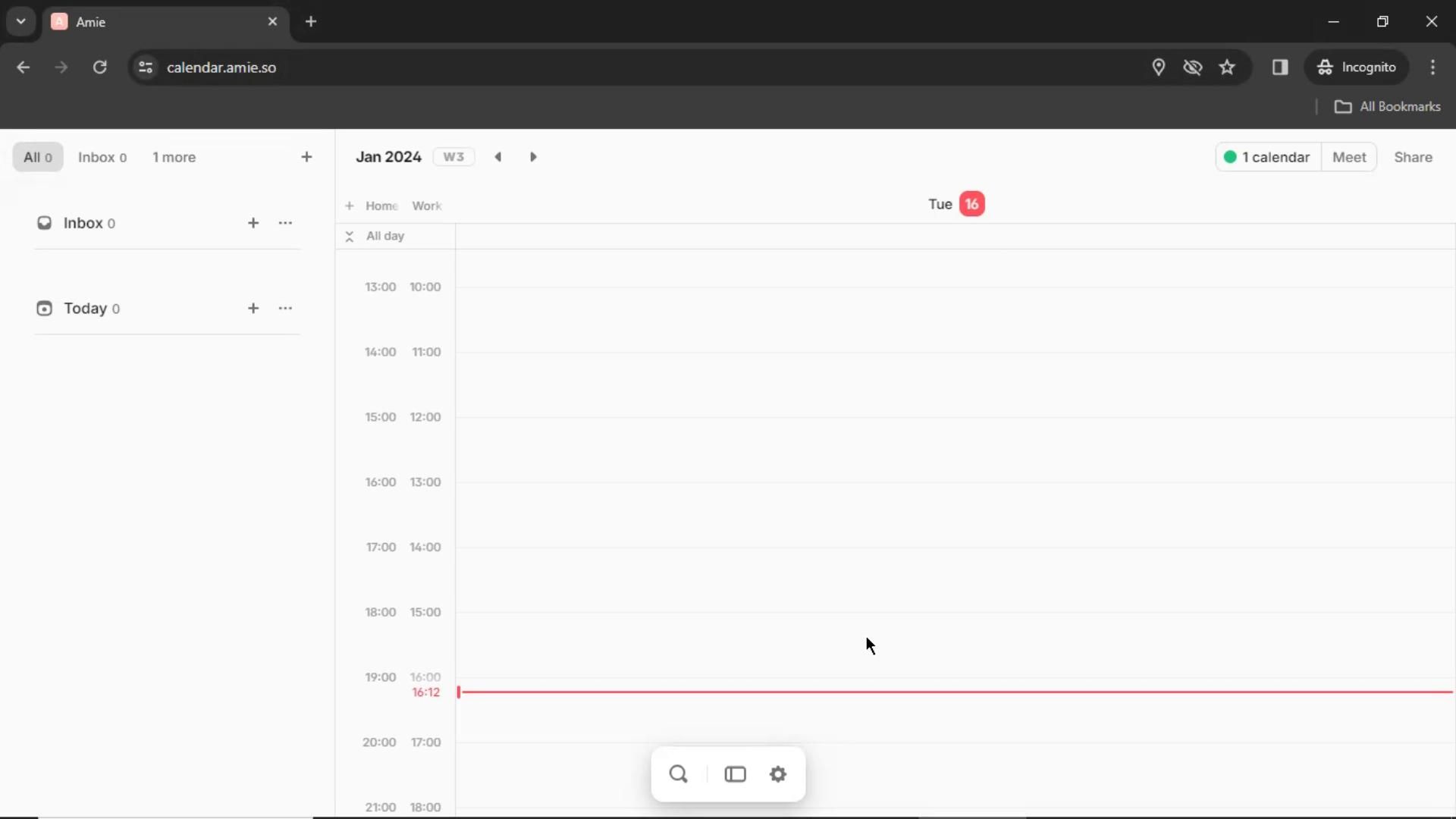Image resolution: width=1456 pixels, height=819 pixels.
Task: Open settings gear in bottom toolbar
Action: [778, 774]
